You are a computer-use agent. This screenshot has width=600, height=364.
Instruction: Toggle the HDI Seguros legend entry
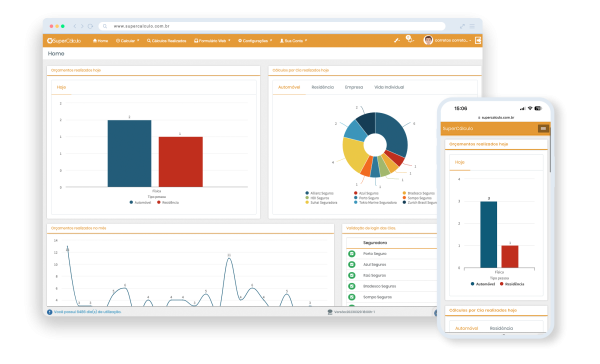coord(317,198)
